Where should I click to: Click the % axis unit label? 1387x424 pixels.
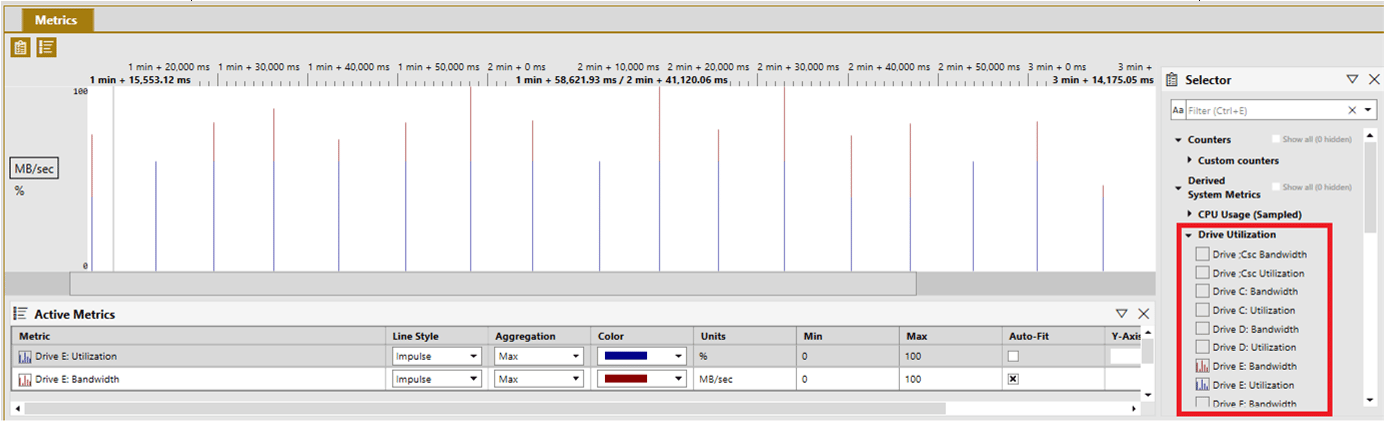[19, 191]
